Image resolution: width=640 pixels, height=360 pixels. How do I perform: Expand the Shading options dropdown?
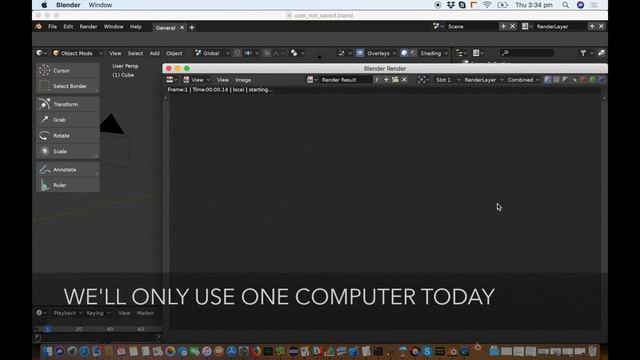[x=434, y=53]
